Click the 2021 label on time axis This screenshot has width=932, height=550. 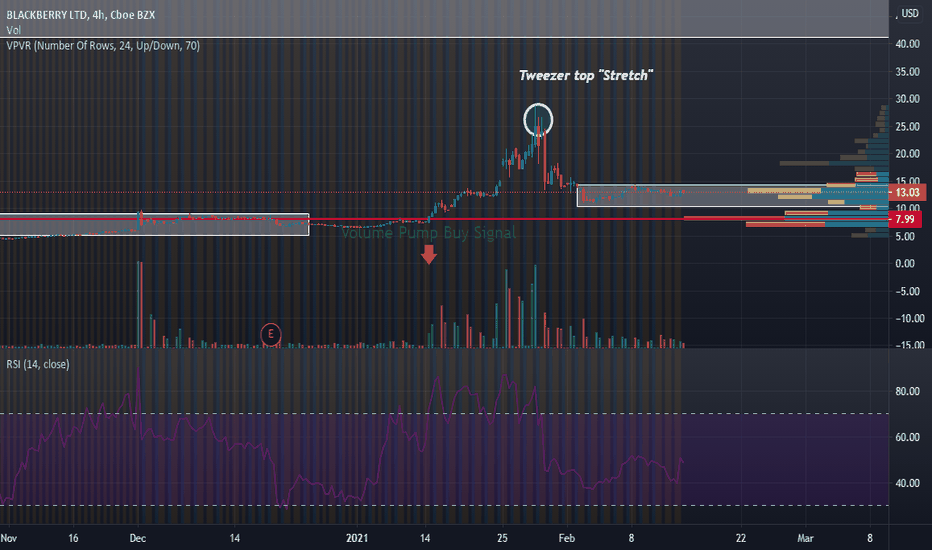pos(357,538)
